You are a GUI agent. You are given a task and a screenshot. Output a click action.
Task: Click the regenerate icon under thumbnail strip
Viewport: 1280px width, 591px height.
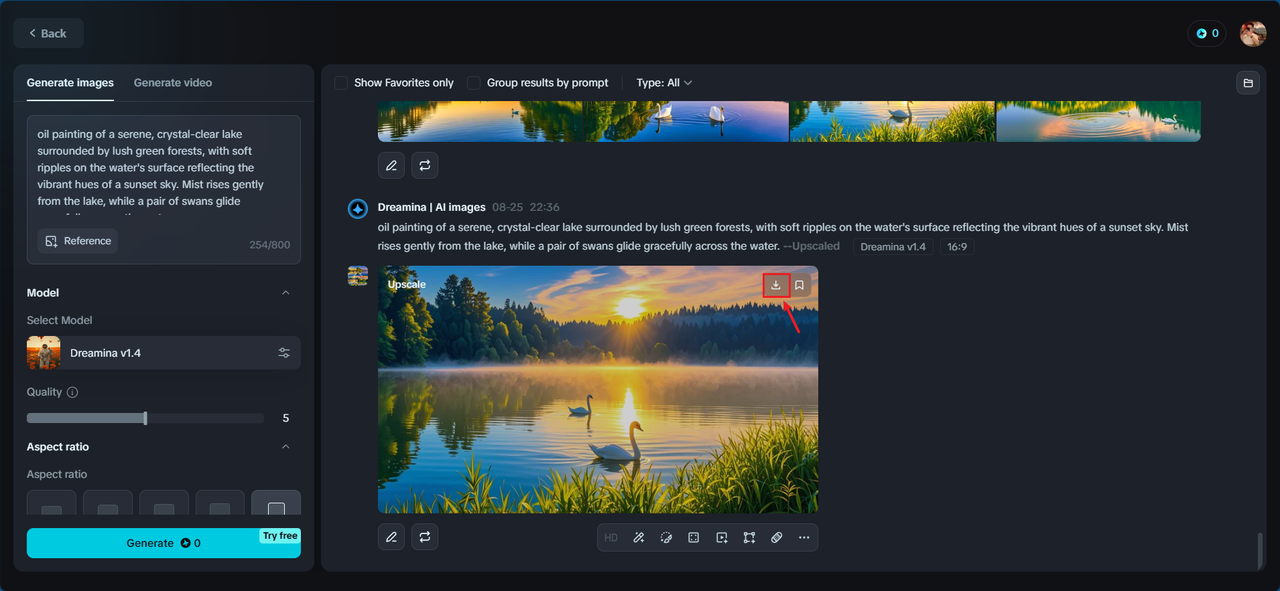tap(425, 165)
